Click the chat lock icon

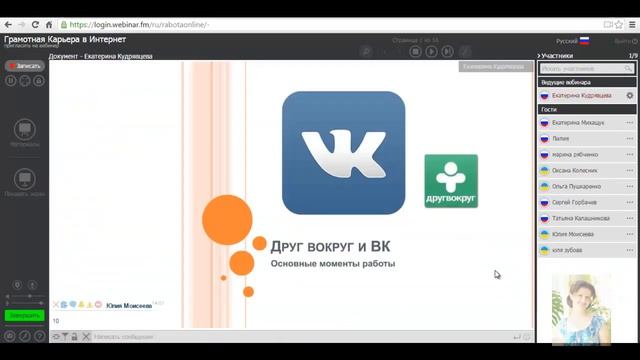click(x=74, y=337)
